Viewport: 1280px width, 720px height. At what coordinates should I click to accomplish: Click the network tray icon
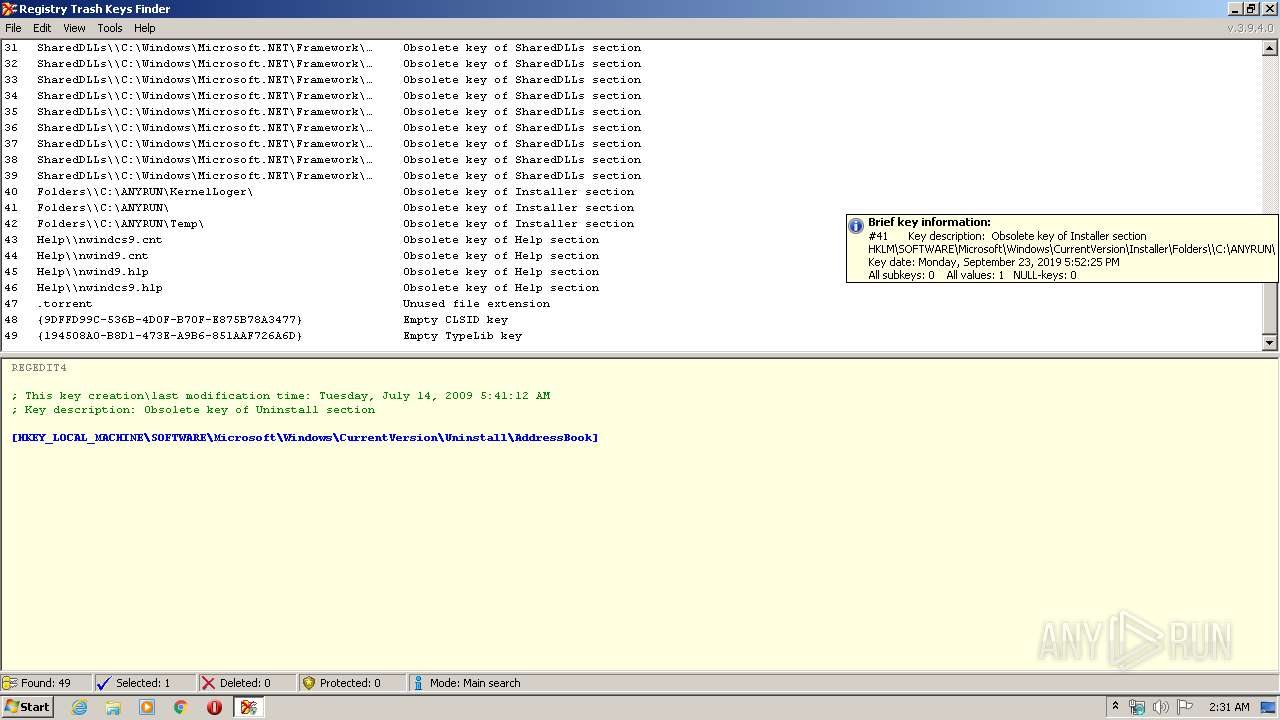(x=1137, y=707)
